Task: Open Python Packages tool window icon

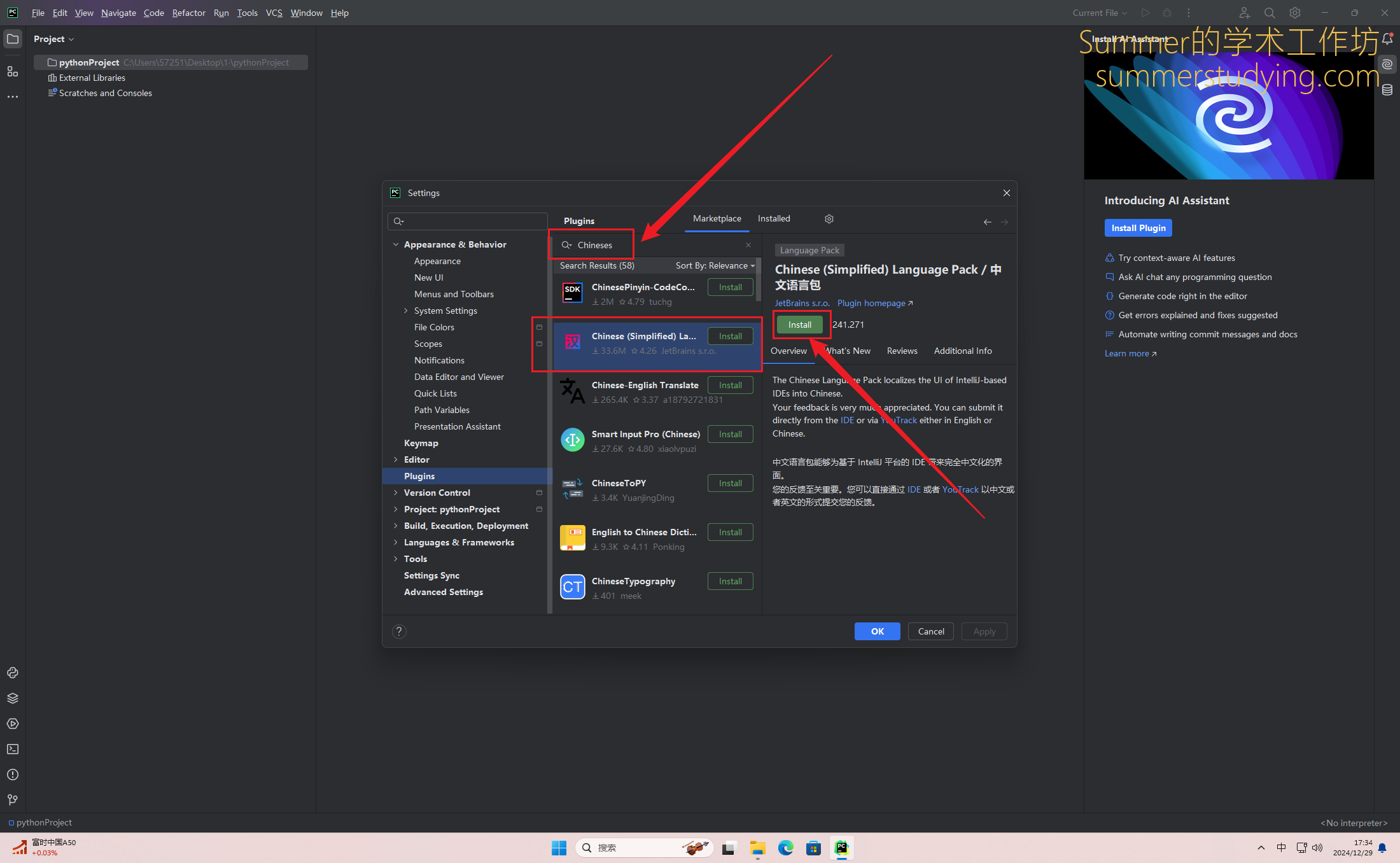Action: click(x=13, y=673)
